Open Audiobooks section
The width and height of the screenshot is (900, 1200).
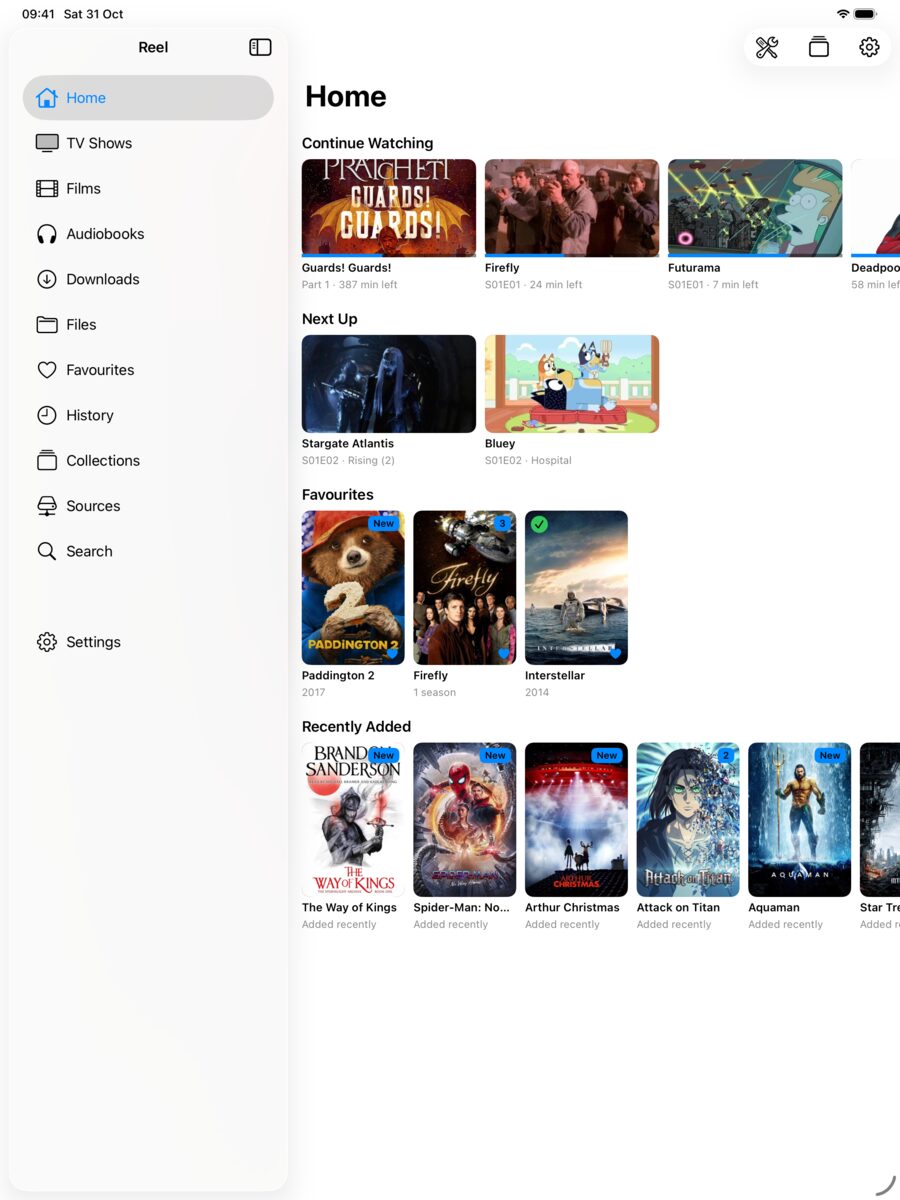[105, 234]
